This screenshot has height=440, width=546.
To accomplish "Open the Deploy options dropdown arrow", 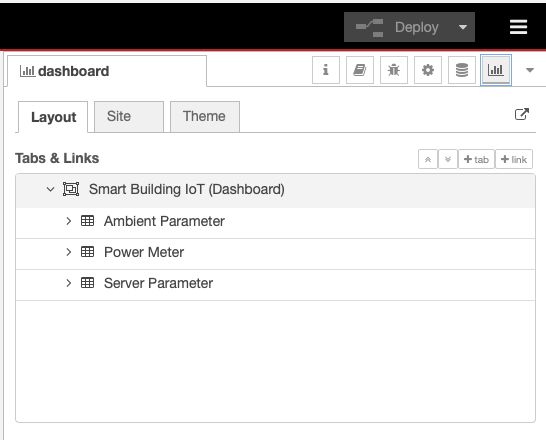I will coord(463,27).
